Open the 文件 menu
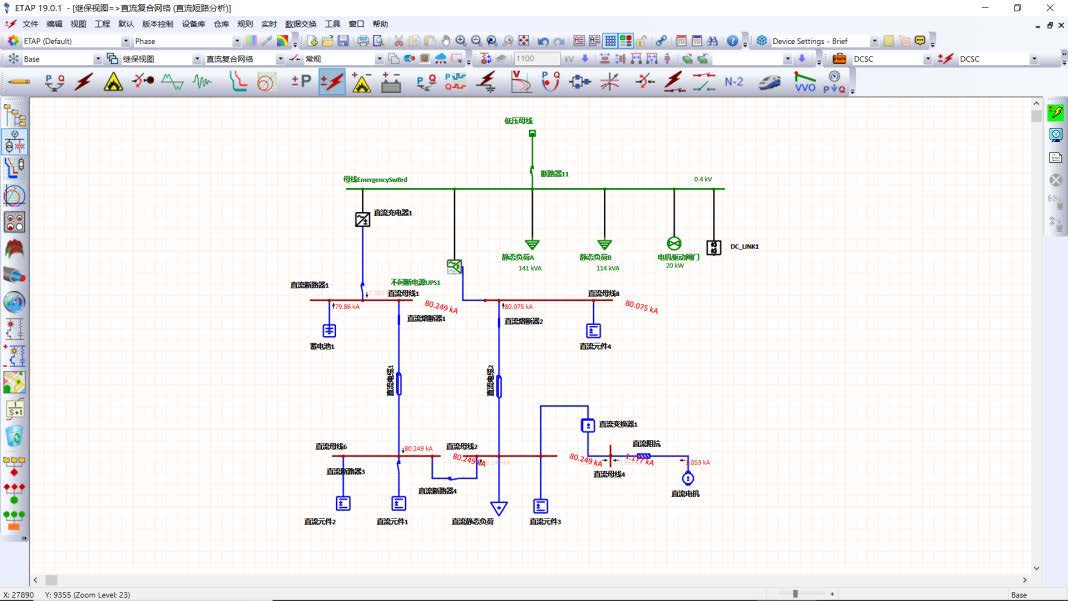The height and width of the screenshot is (601, 1068). click(30, 23)
